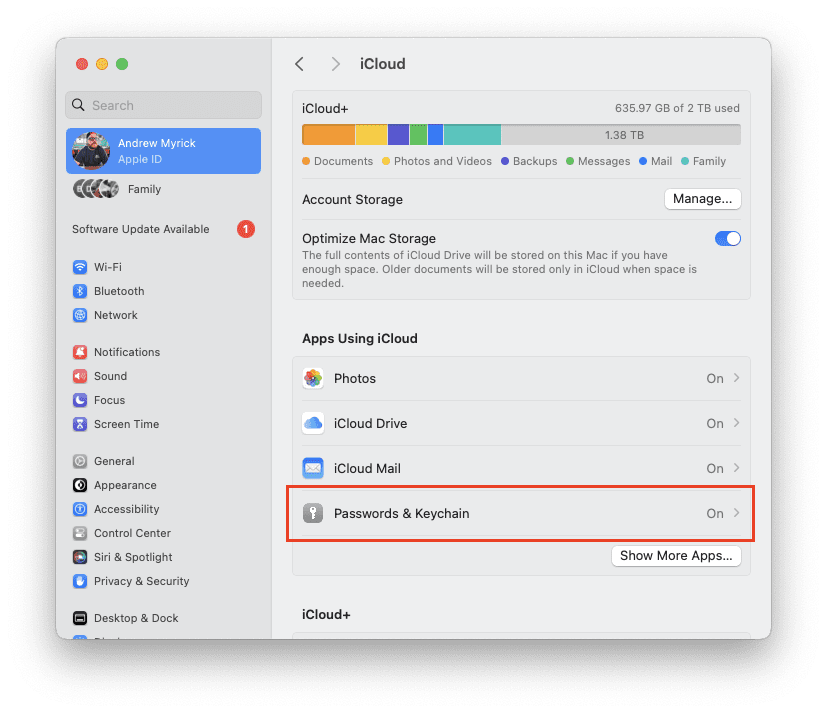Click the 'Mail' legend label
The image size is (827, 713).
pos(661,161)
